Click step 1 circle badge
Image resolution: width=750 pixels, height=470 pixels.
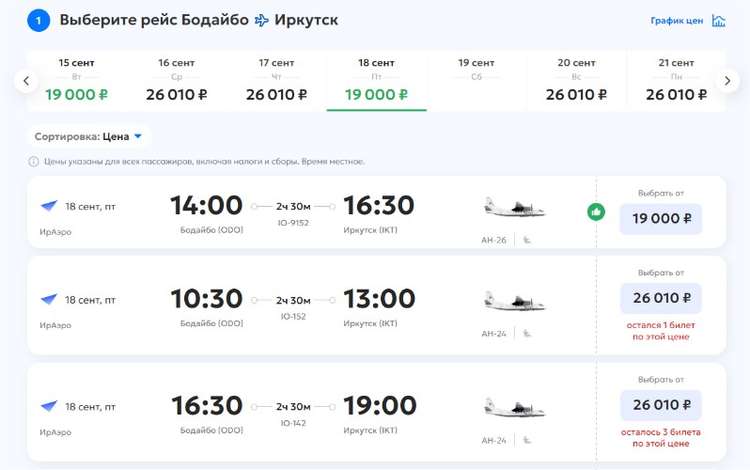point(38,21)
